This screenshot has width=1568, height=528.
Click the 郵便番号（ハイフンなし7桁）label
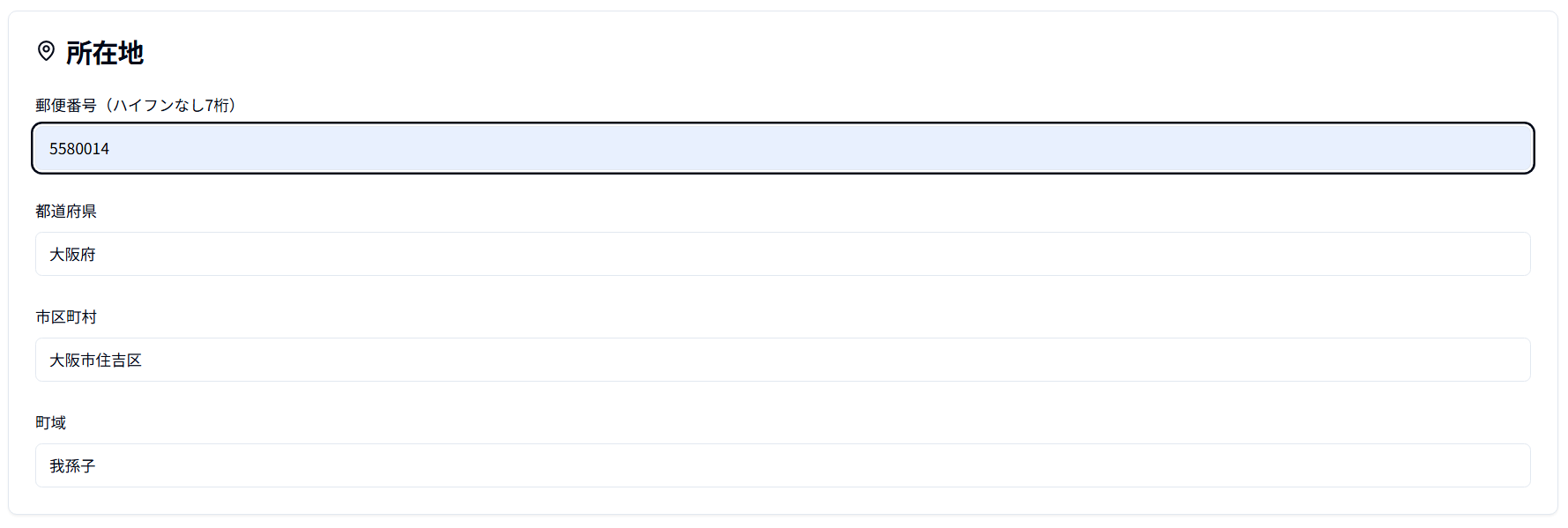[135, 105]
